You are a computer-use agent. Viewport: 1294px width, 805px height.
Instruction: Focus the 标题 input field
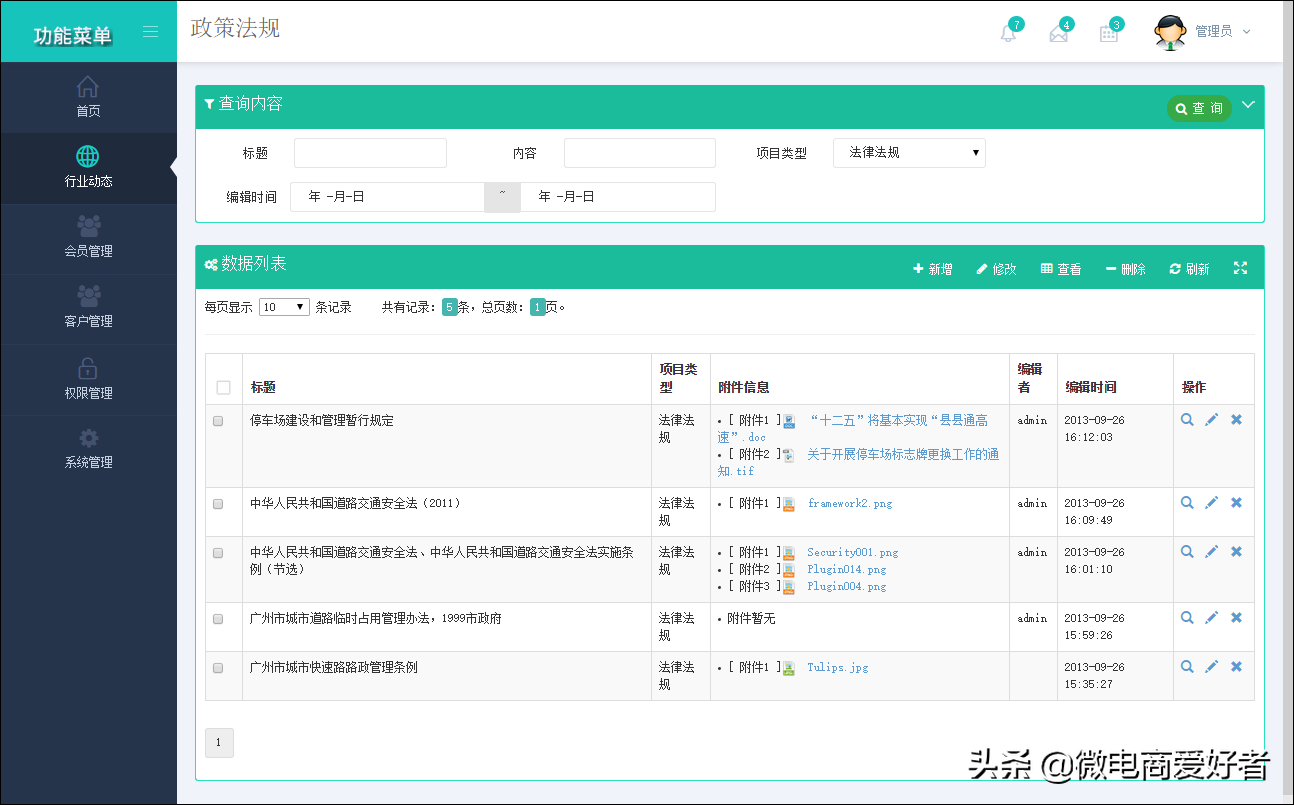click(370, 153)
